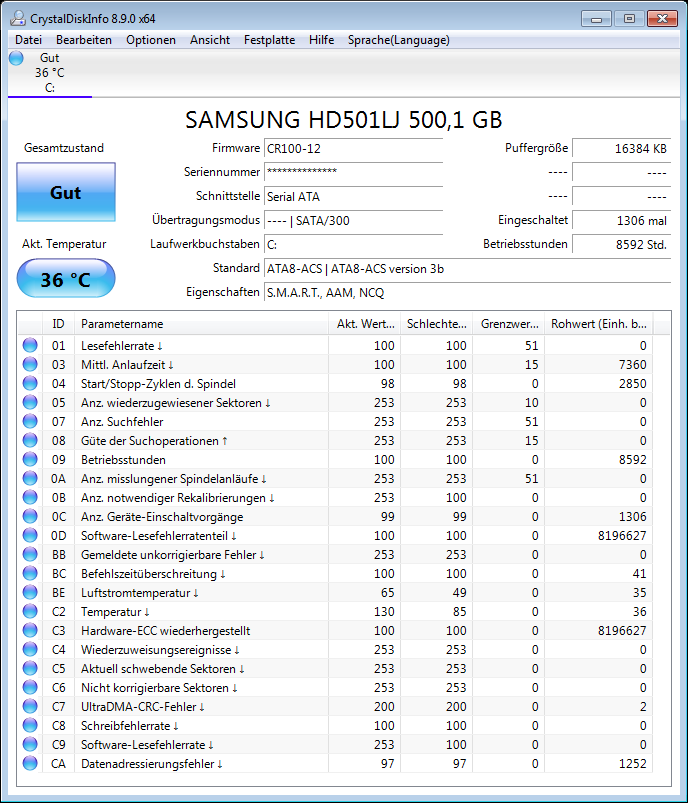The height and width of the screenshot is (803, 688).
Task: Click raw value 8196627 in row 0D
Action: click(x=622, y=535)
